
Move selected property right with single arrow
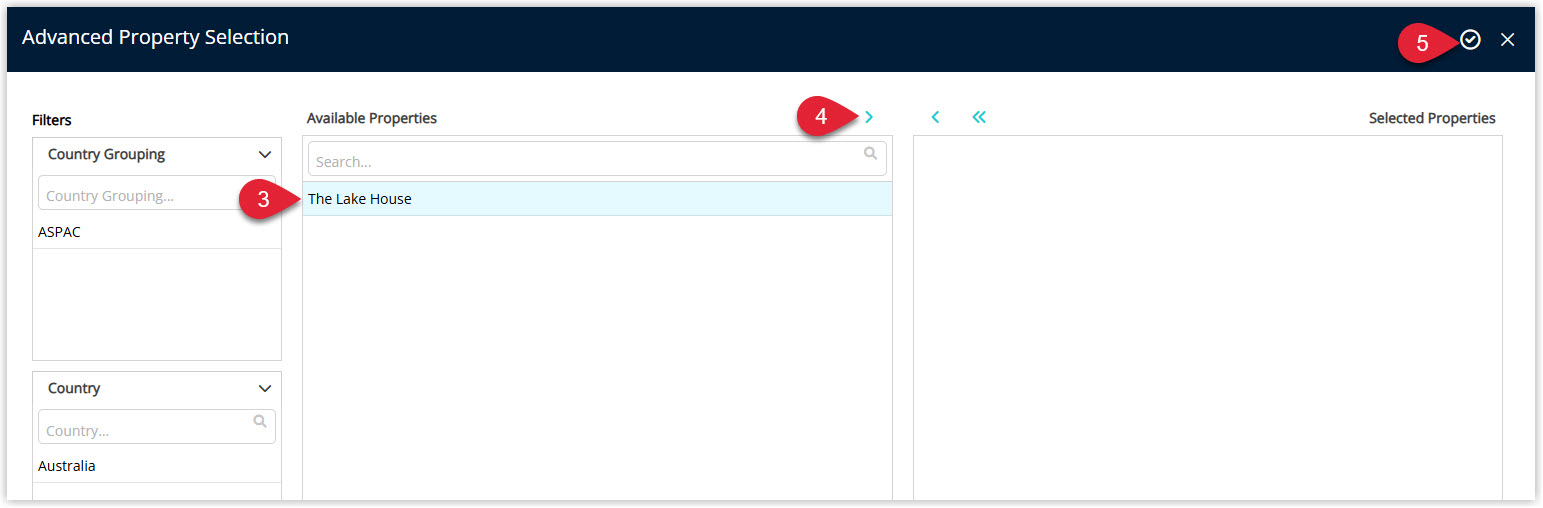point(869,117)
